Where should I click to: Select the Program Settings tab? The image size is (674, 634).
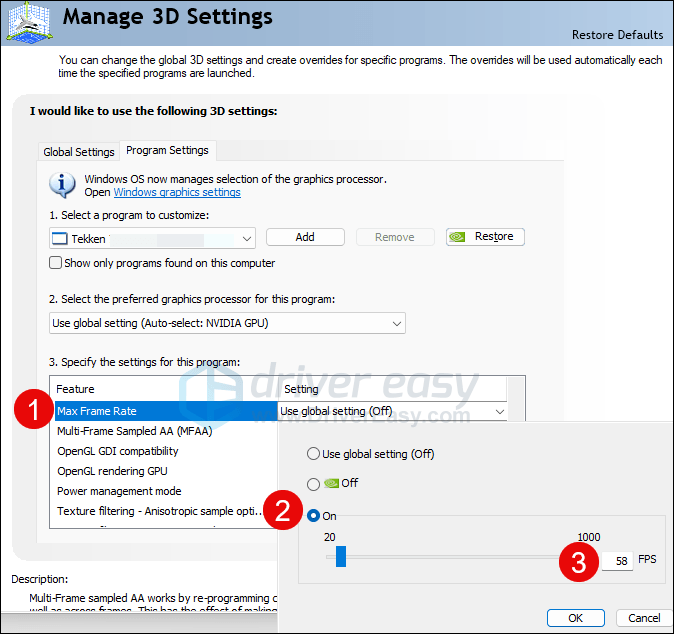pos(167,151)
